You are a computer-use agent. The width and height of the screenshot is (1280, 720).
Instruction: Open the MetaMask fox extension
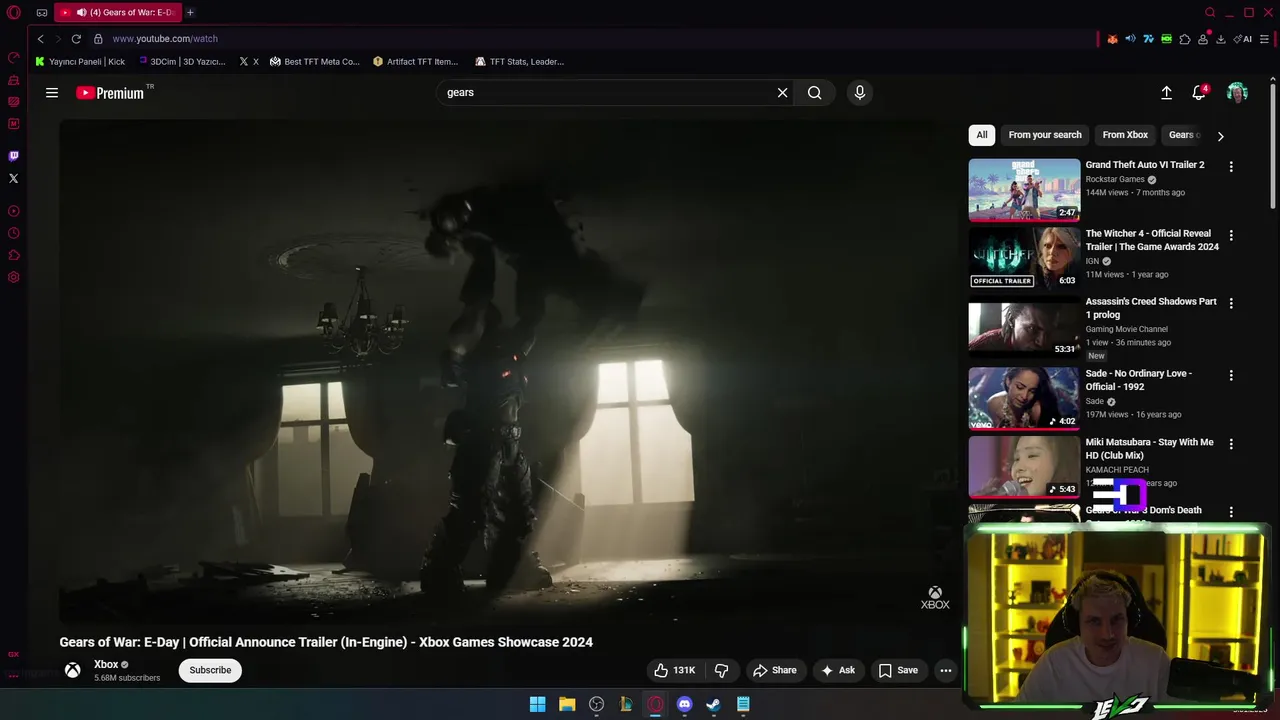(x=1112, y=39)
